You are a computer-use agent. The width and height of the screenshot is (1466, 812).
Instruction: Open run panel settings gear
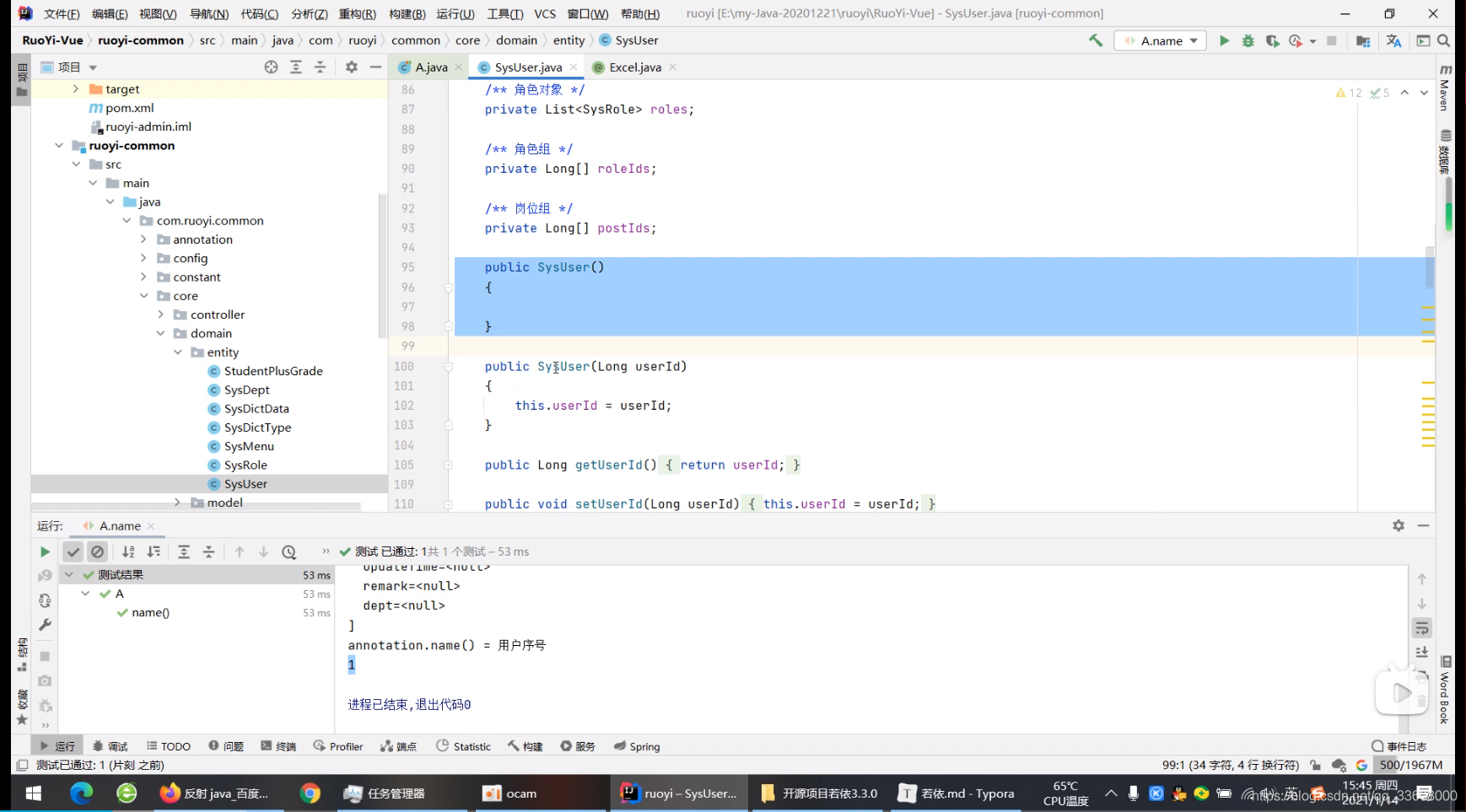[1399, 525]
